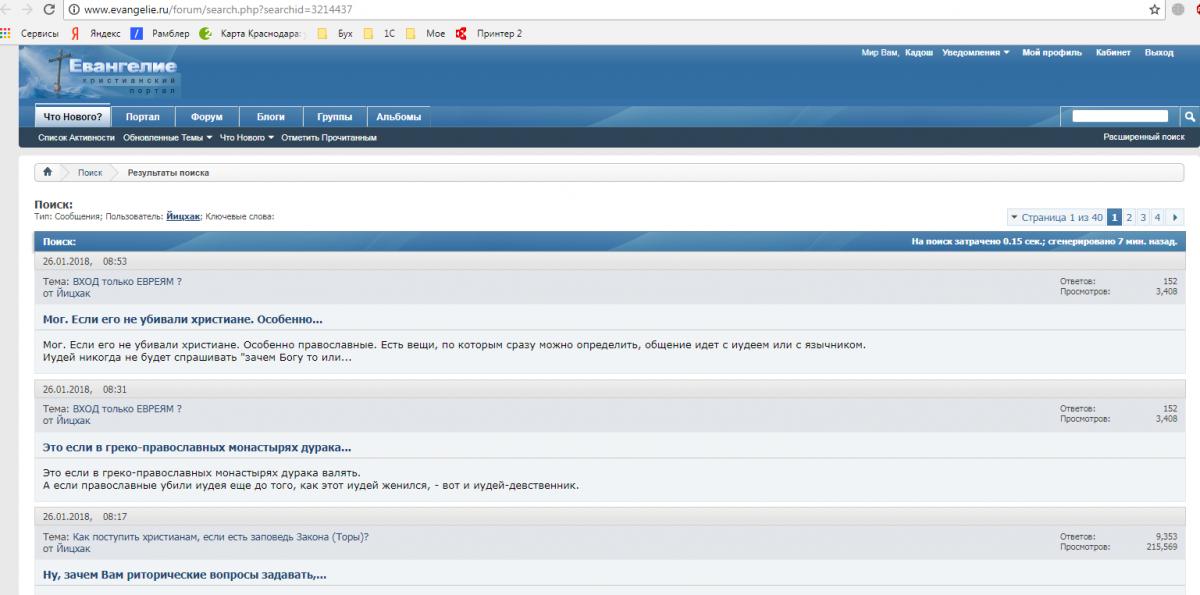Bookmark the page with the star icon
Image resolution: width=1200 pixels, height=595 pixels.
(1155, 9)
